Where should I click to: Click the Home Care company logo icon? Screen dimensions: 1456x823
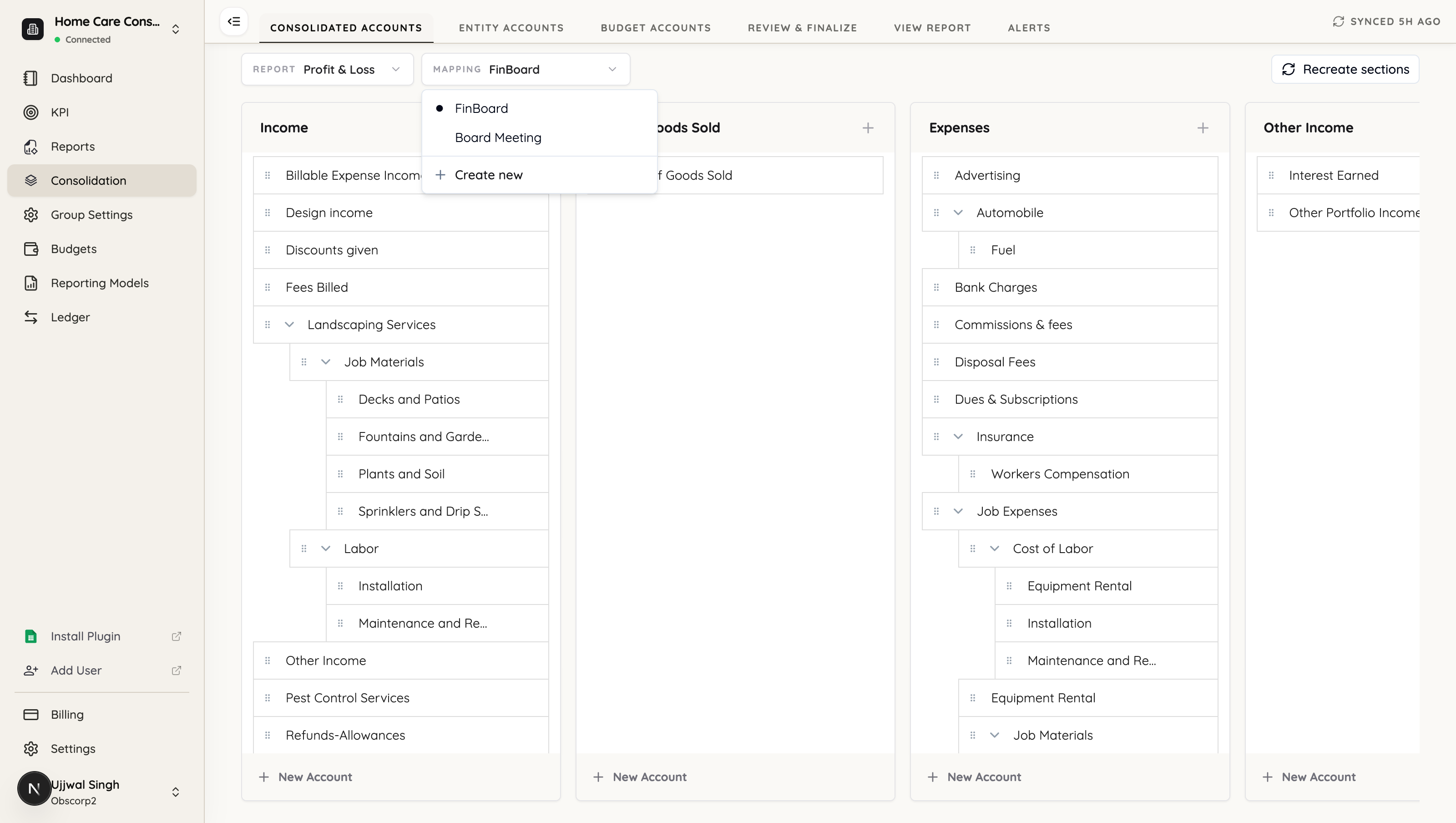pos(32,29)
